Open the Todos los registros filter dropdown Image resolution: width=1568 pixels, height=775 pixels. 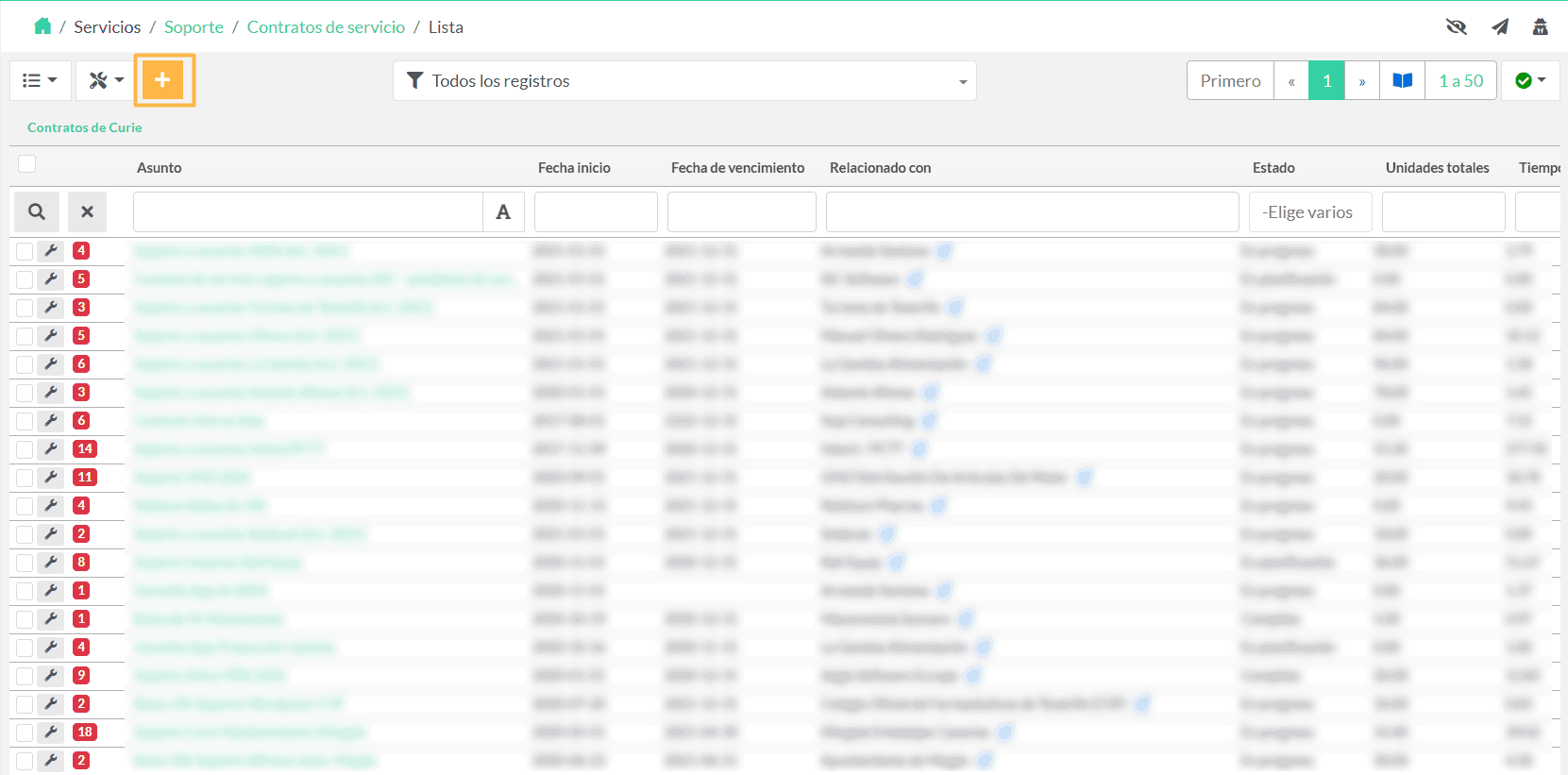pos(684,80)
